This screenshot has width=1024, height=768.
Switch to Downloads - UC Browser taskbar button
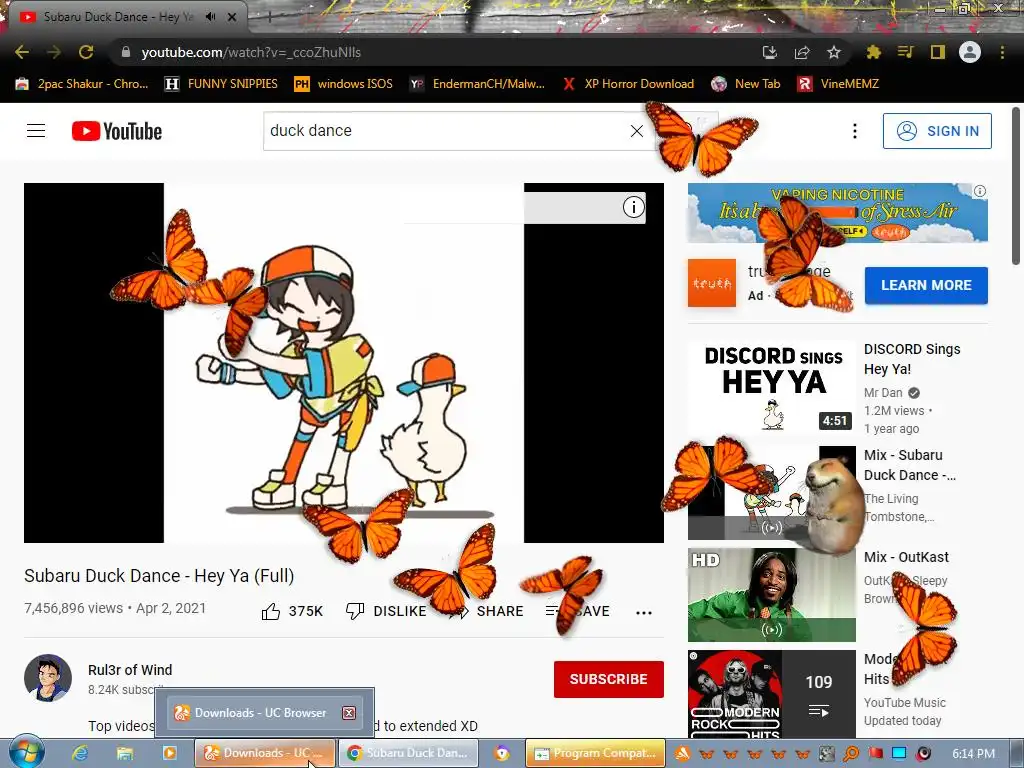point(264,753)
